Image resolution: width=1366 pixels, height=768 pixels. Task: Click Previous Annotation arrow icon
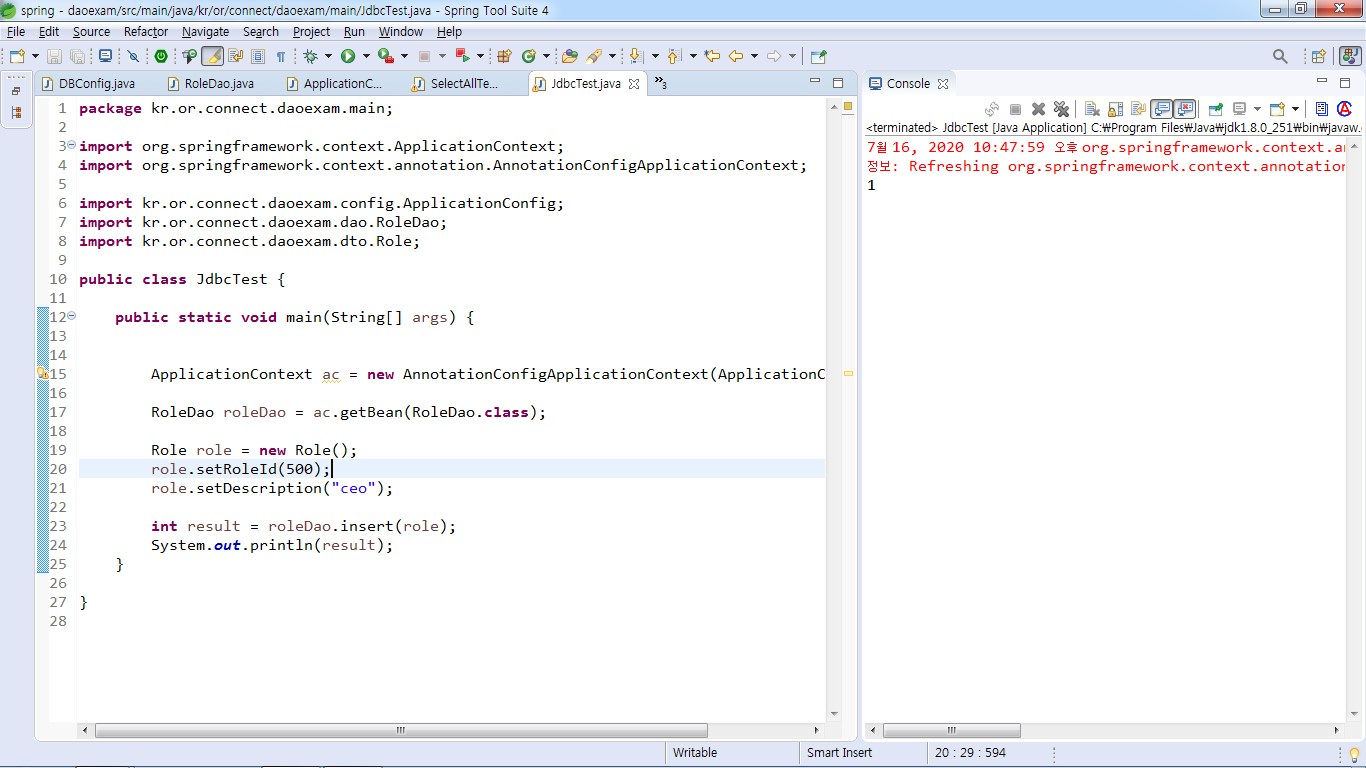(674, 56)
